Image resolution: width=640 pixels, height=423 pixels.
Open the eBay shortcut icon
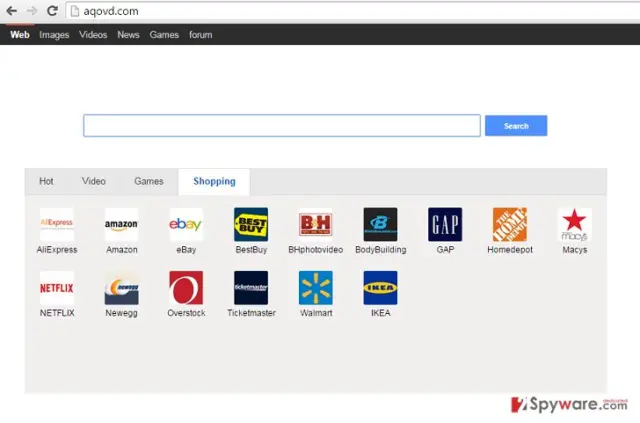click(186, 224)
